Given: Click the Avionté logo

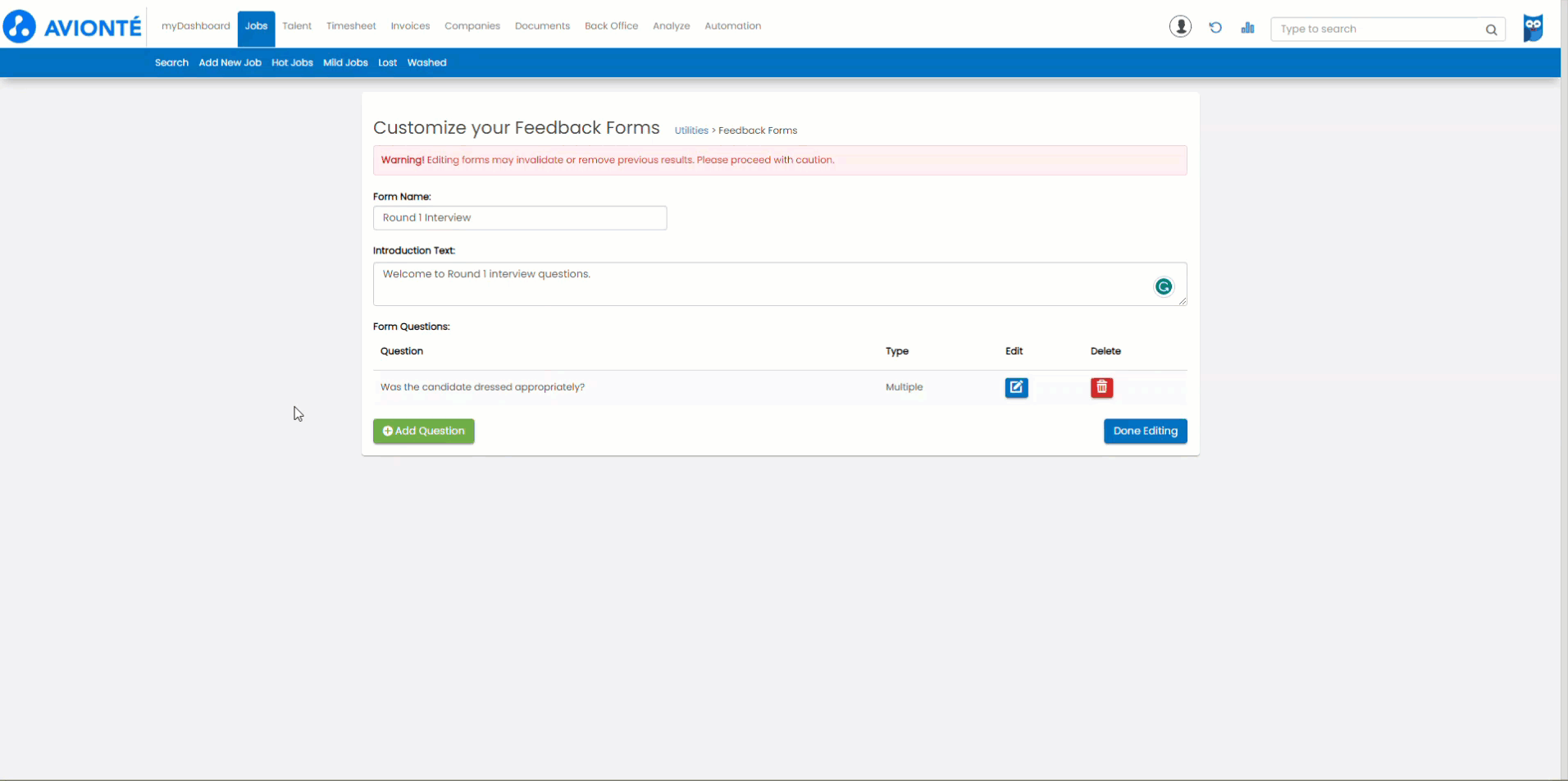Looking at the screenshot, I should (x=72, y=27).
